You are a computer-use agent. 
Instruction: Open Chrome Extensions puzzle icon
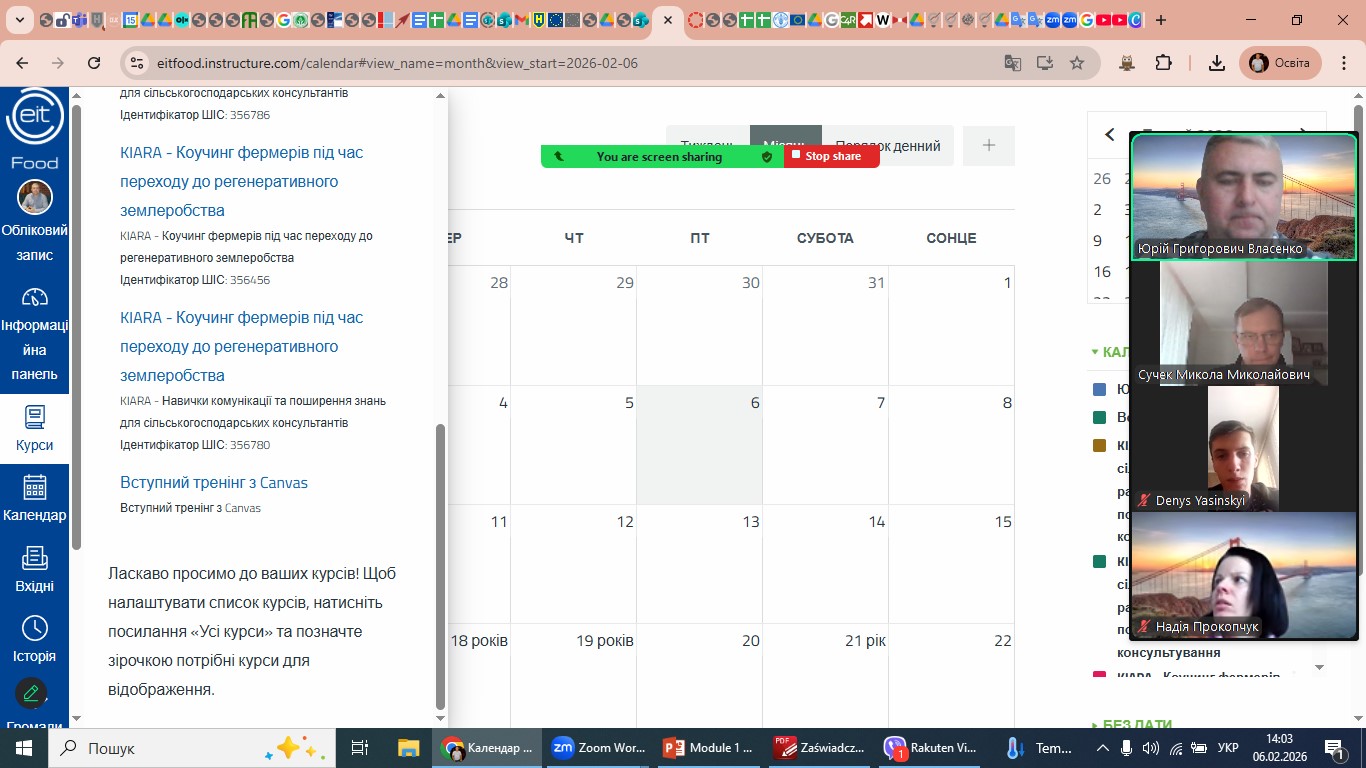[x=1163, y=63]
